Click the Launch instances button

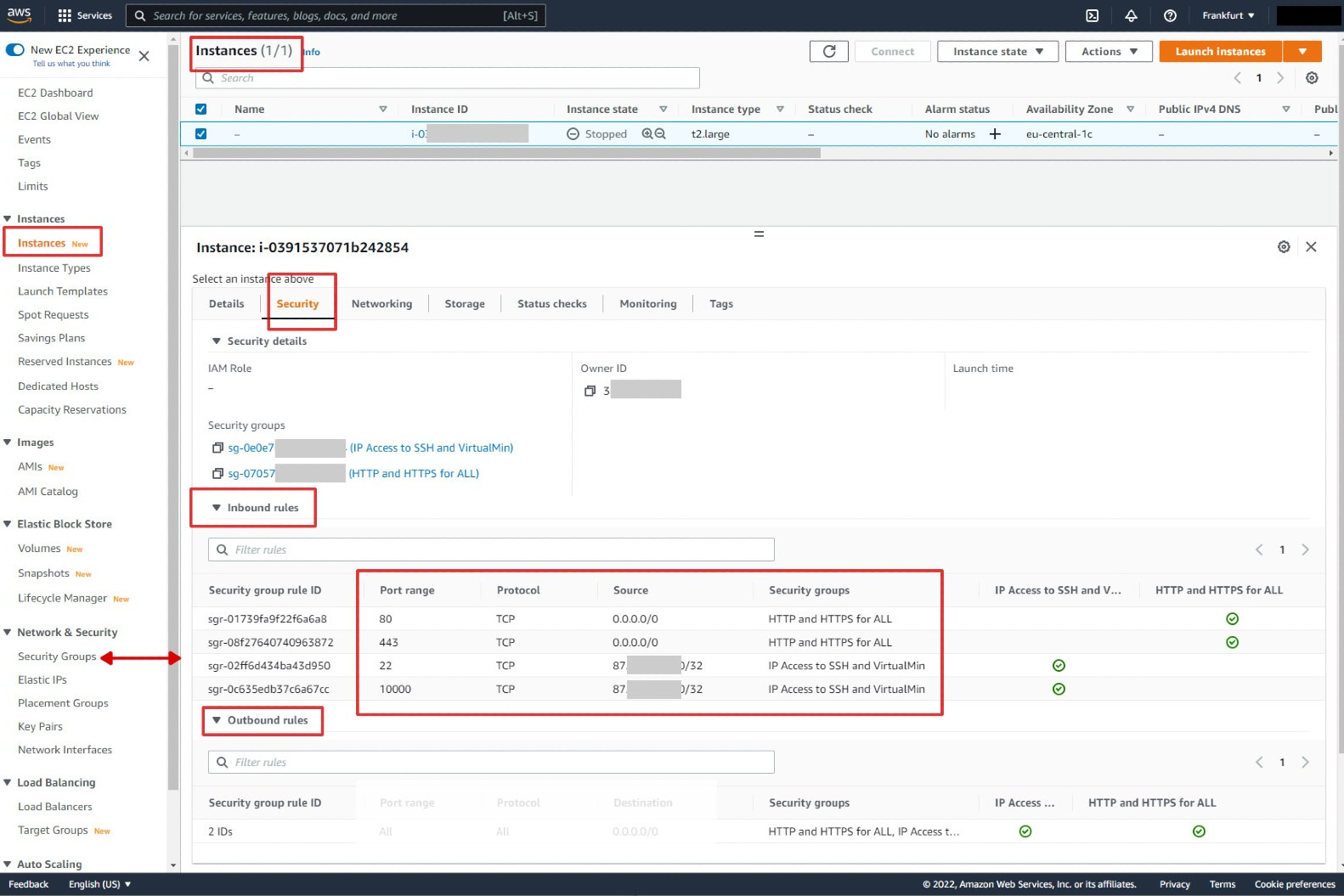(1220, 51)
